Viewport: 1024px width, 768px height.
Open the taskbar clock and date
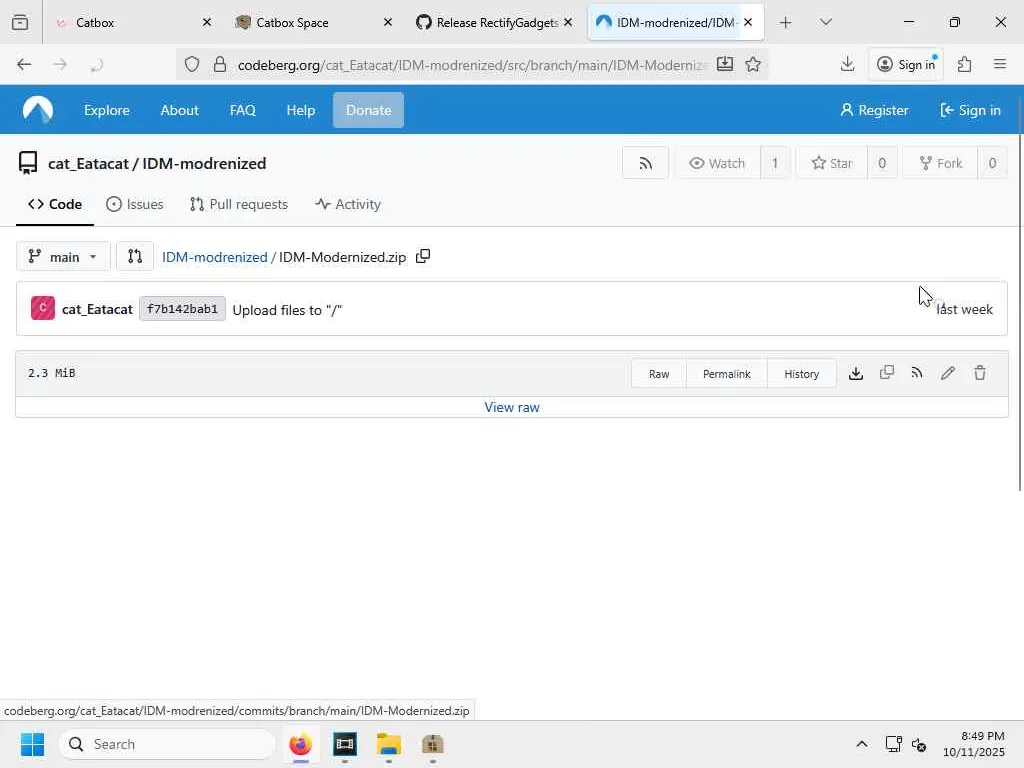[974, 744]
